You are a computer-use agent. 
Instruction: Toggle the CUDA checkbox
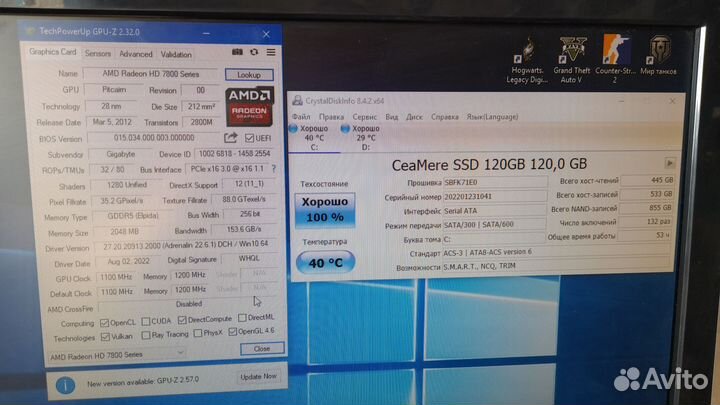pyautogui.click(x=146, y=321)
